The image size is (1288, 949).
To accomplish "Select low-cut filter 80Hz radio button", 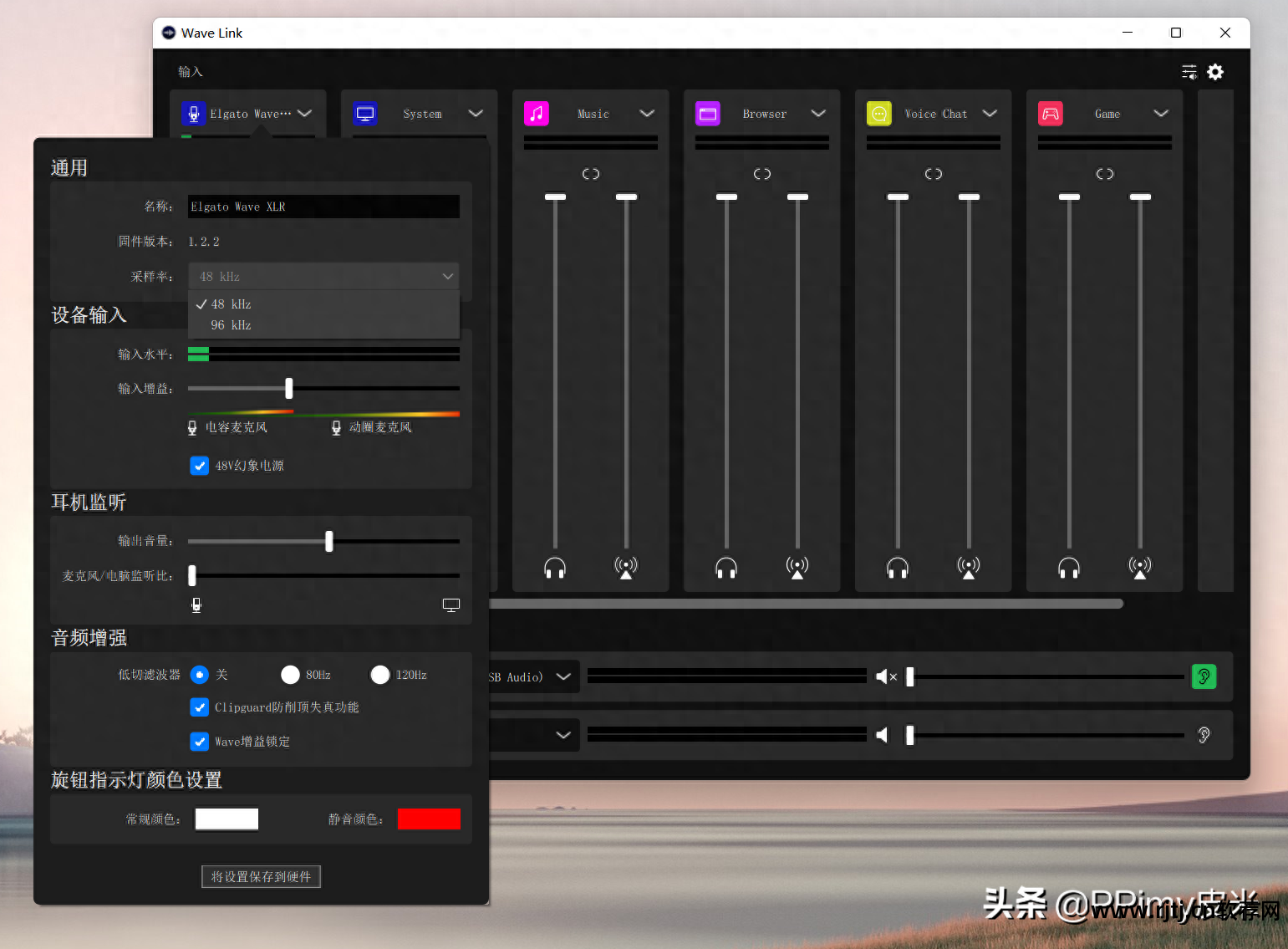I will point(290,675).
